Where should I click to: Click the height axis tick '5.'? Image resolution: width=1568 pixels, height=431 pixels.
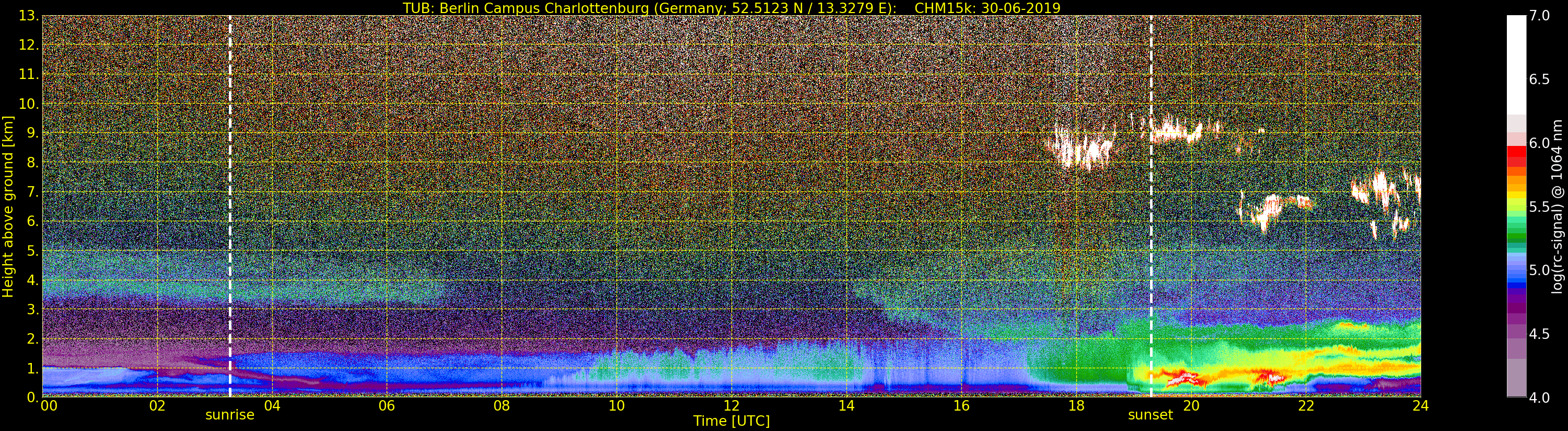[32, 251]
